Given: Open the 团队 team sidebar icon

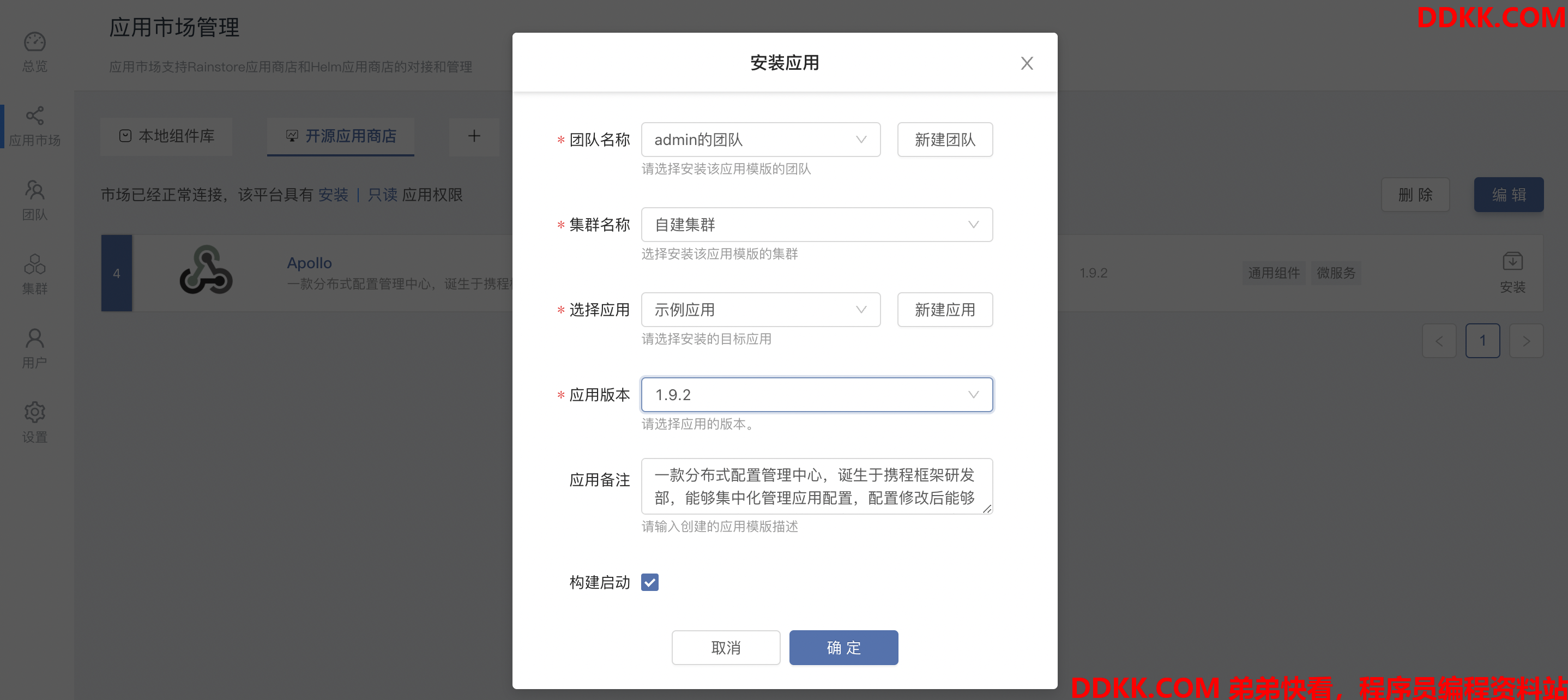Looking at the screenshot, I should (x=35, y=190).
